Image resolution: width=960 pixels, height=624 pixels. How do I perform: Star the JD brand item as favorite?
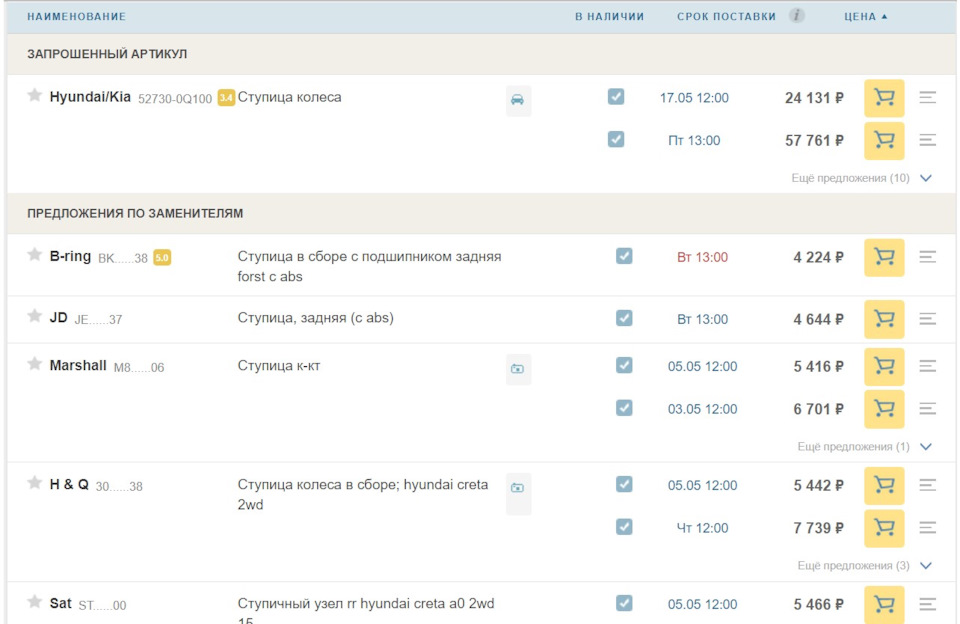tap(35, 316)
